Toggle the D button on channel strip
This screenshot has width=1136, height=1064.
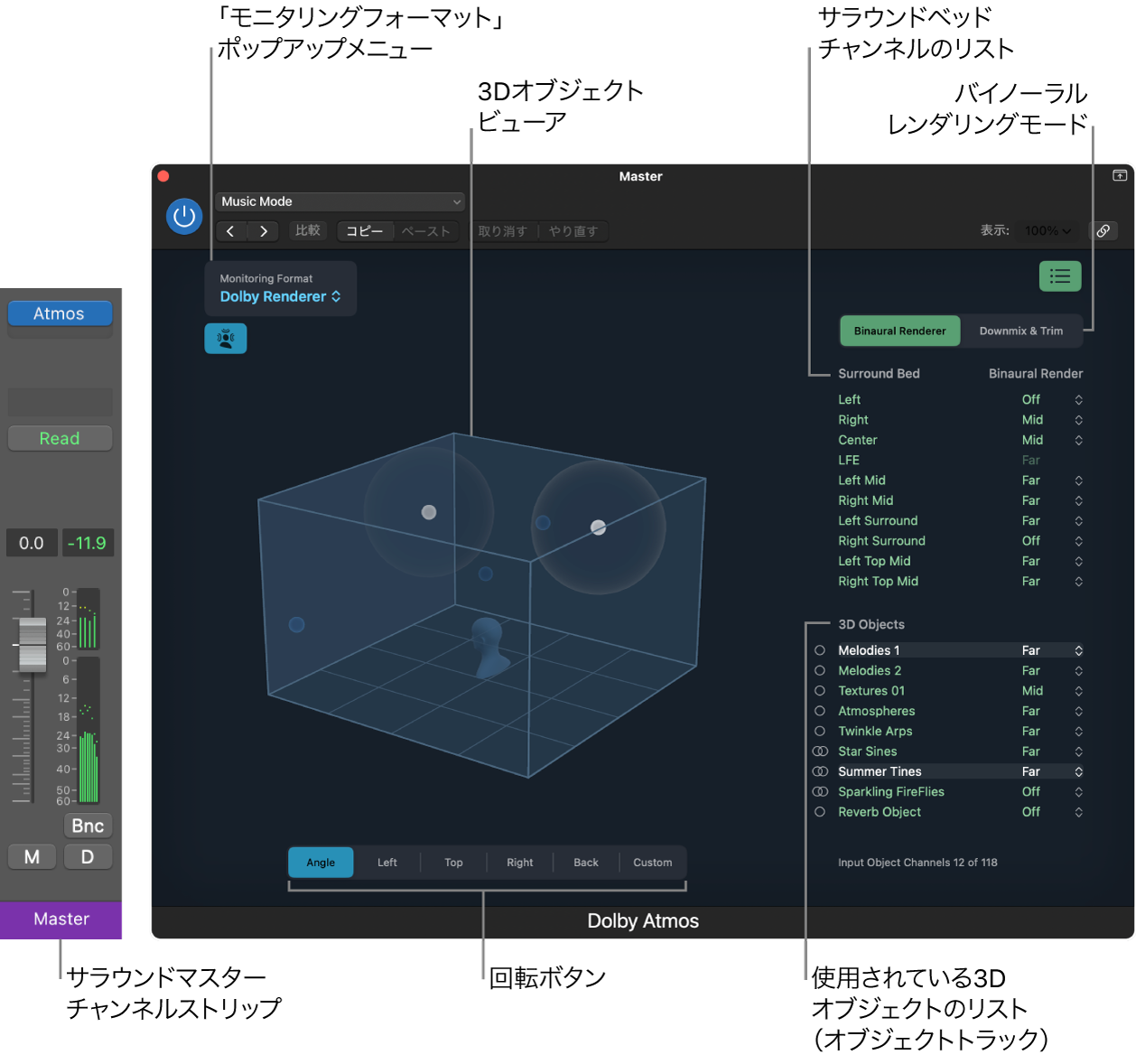[x=88, y=857]
